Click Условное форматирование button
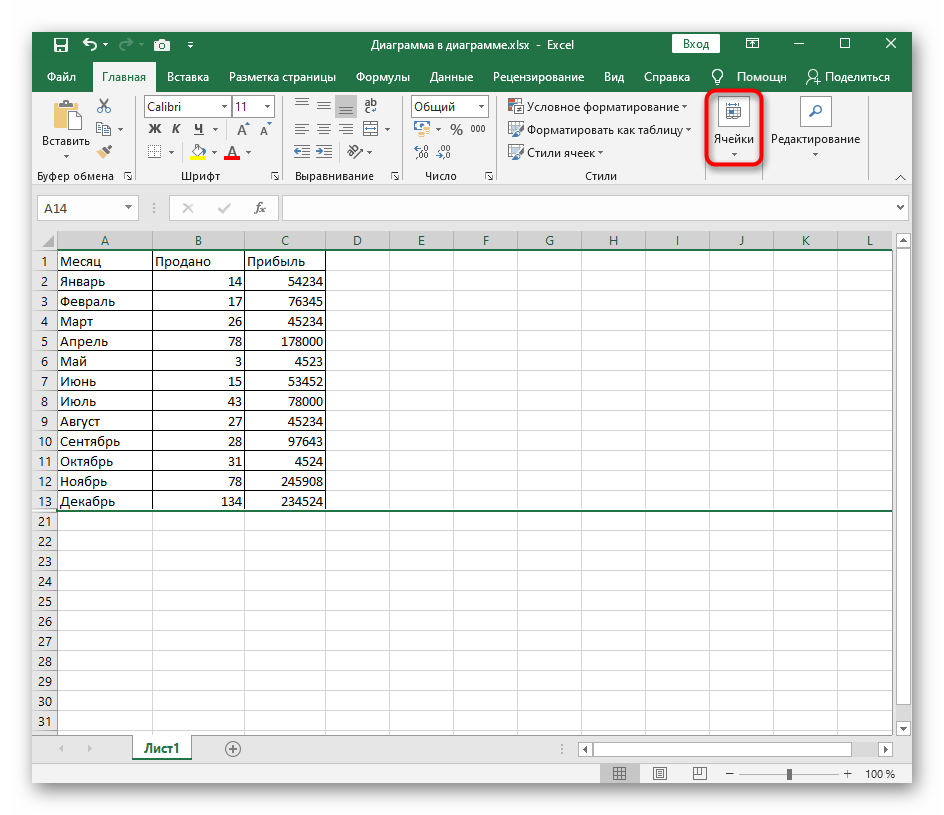The width and height of the screenshot is (944, 815). [598, 106]
